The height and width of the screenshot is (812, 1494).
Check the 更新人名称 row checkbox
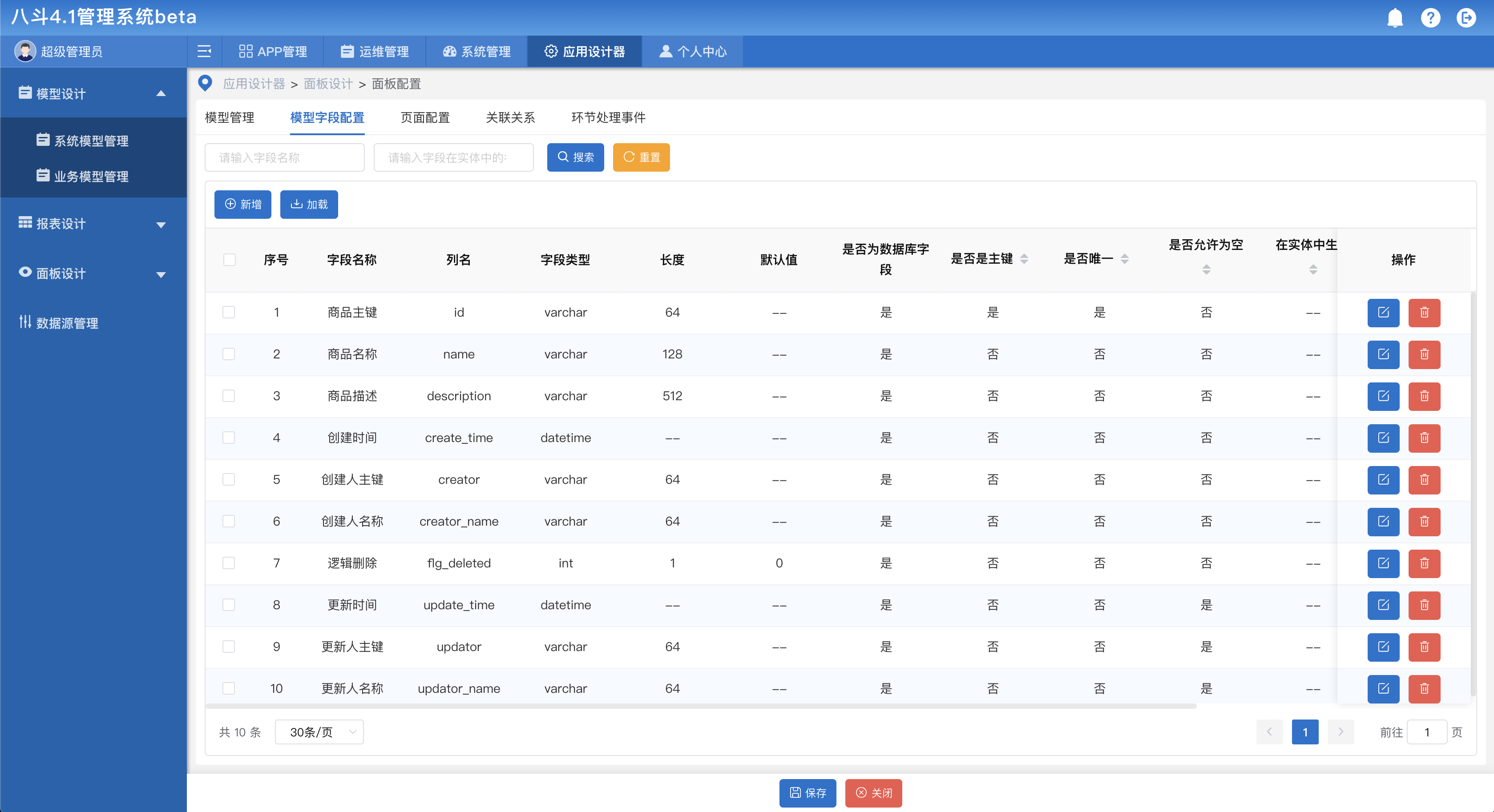229,688
